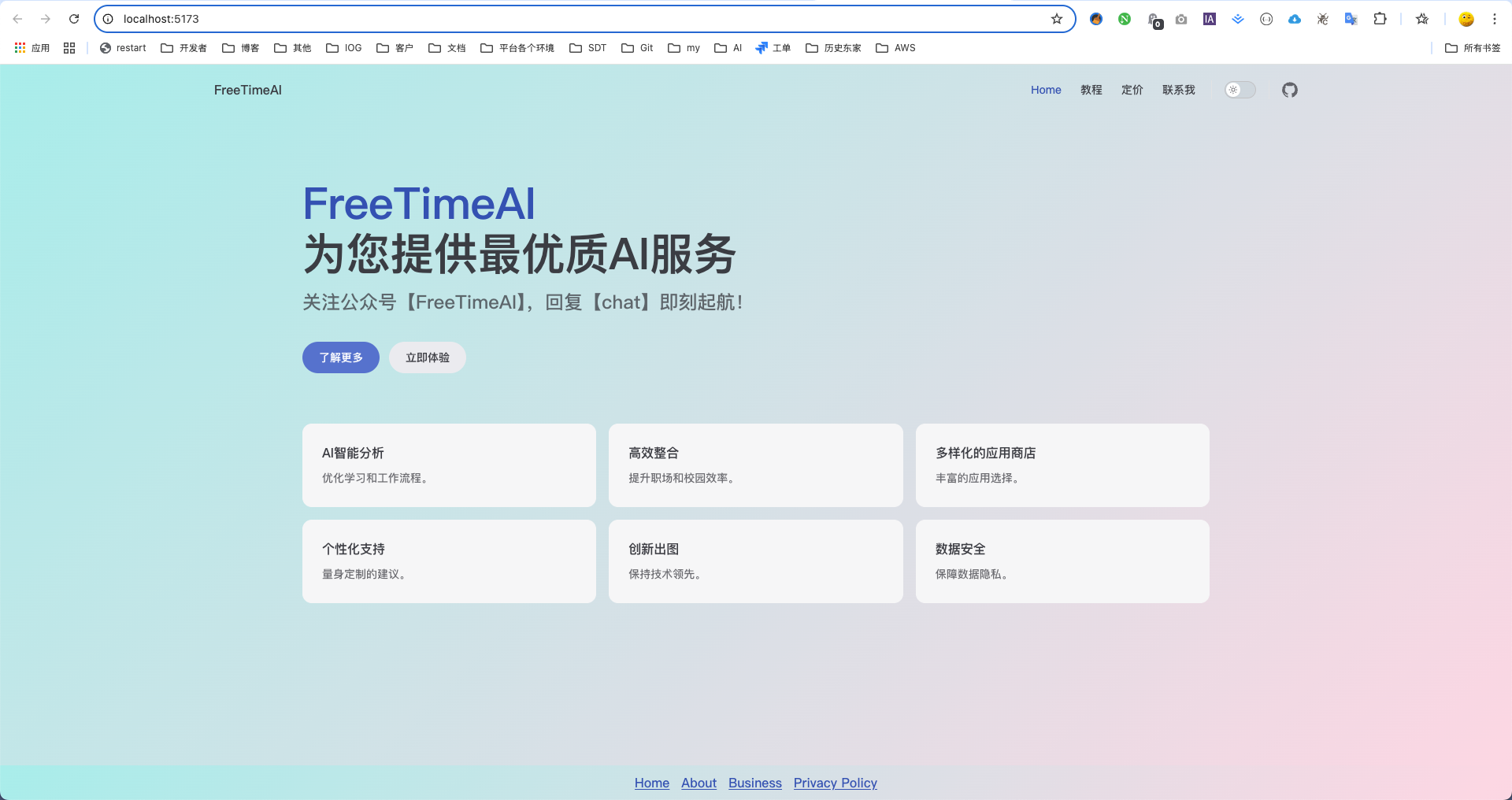Open the 所有书签 all bookmarks folder
The image size is (1512, 800).
tap(1473, 48)
